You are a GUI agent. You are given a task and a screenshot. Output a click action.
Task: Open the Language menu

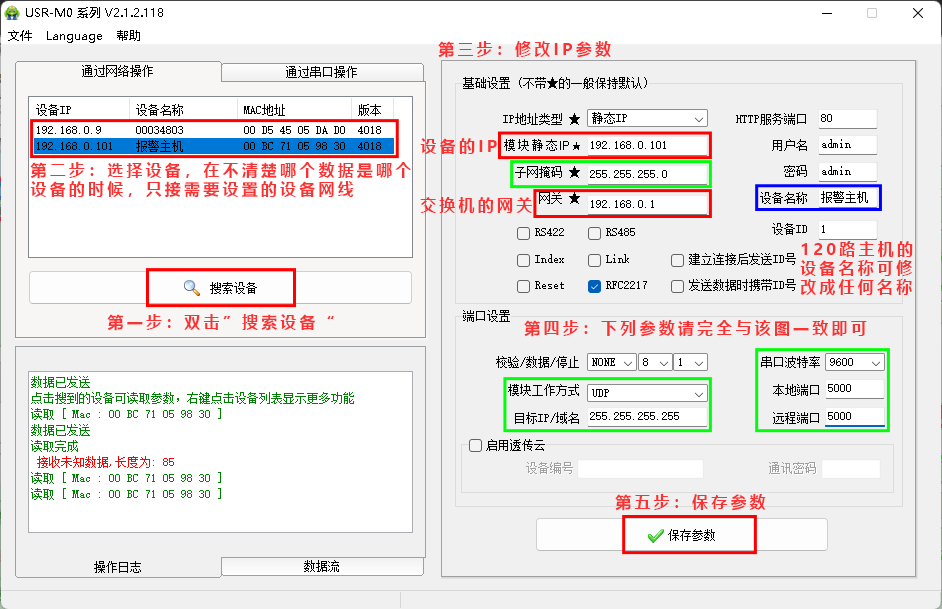(x=74, y=36)
